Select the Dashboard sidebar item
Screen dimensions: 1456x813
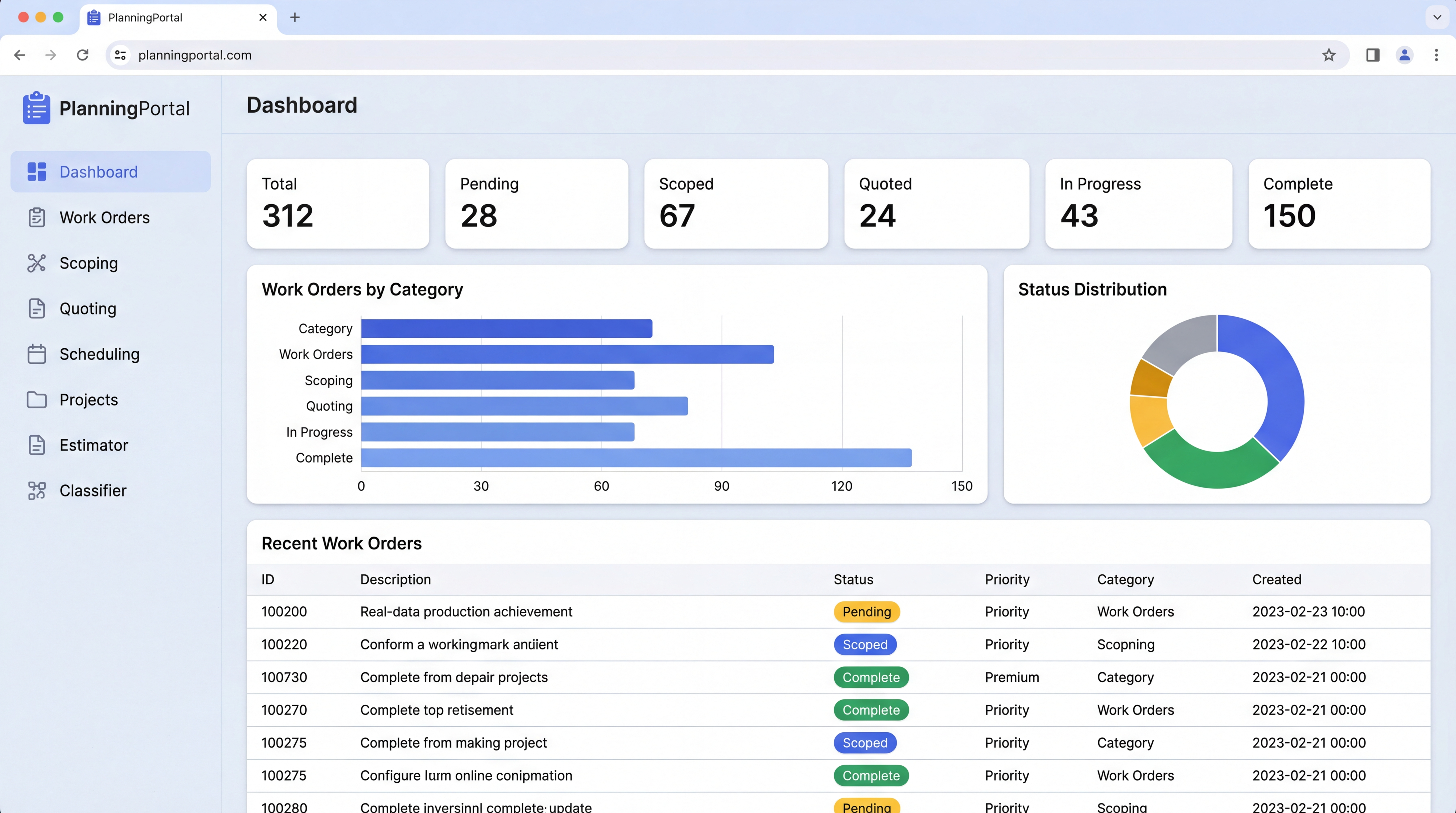coord(110,172)
